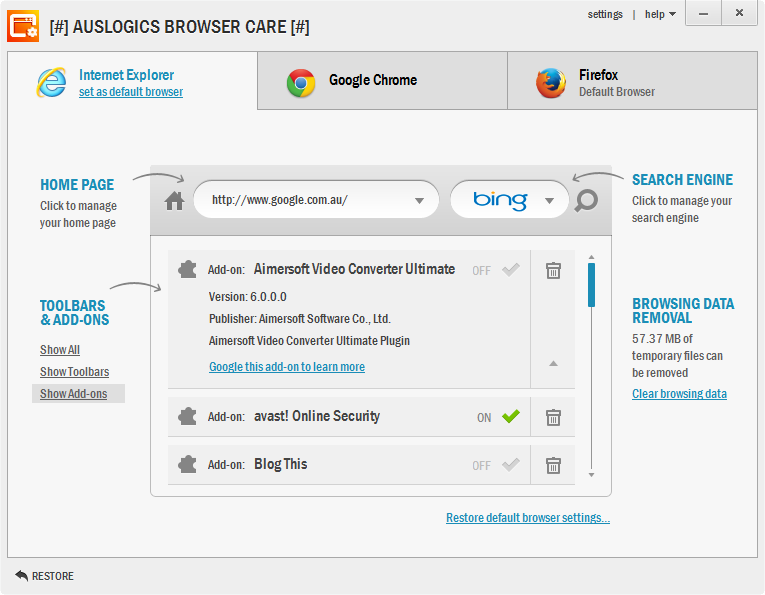Click the puzzle icon beside Aimersoft add-on

coord(187,269)
